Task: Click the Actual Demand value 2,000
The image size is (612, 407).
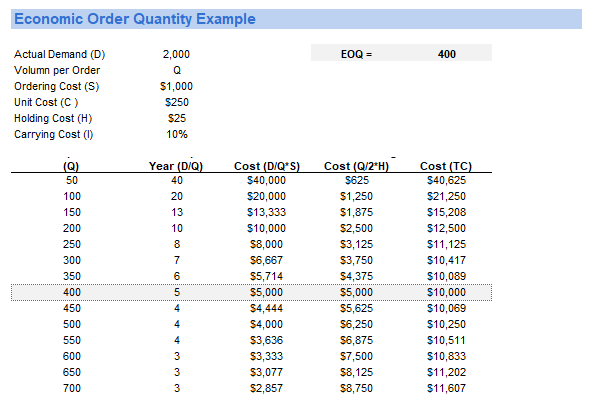Action: pyautogui.click(x=176, y=54)
